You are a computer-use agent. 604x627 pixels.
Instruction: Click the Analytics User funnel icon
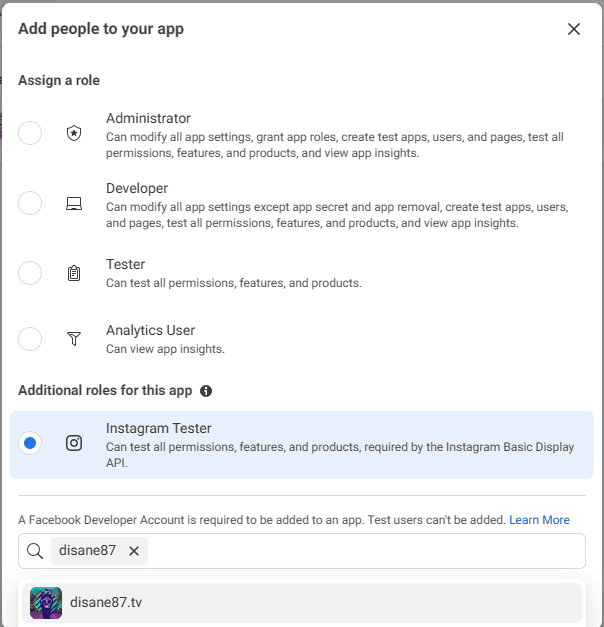74,339
